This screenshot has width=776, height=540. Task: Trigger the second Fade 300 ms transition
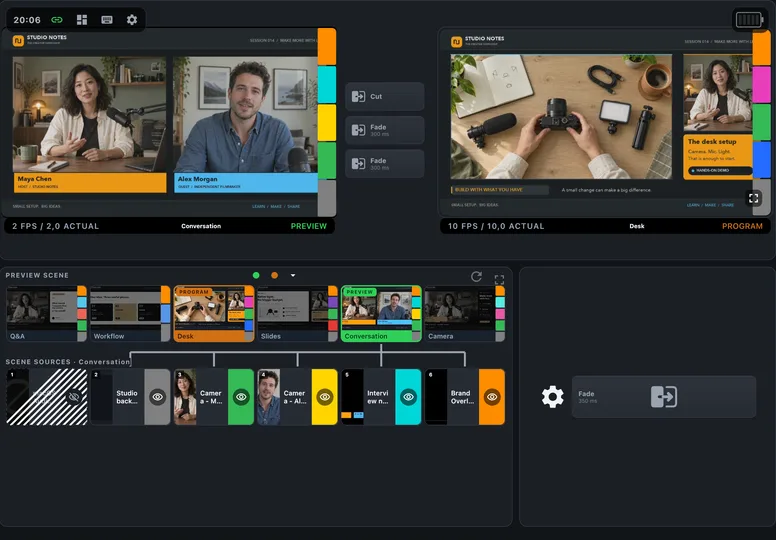(x=385, y=164)
